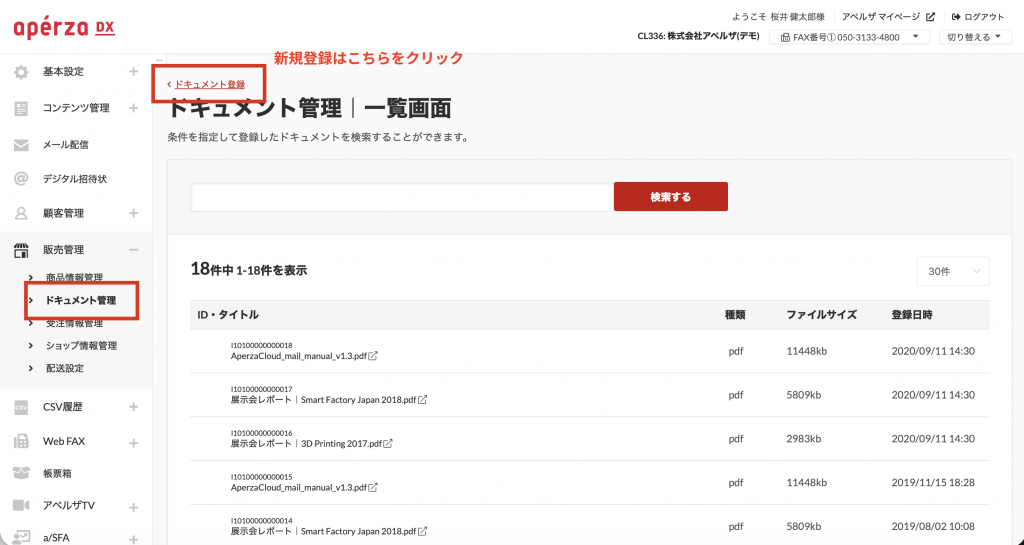Click the CSV履歴 icon in sidebar
This screenshot has height=545, width=1024.
(21, 407)
